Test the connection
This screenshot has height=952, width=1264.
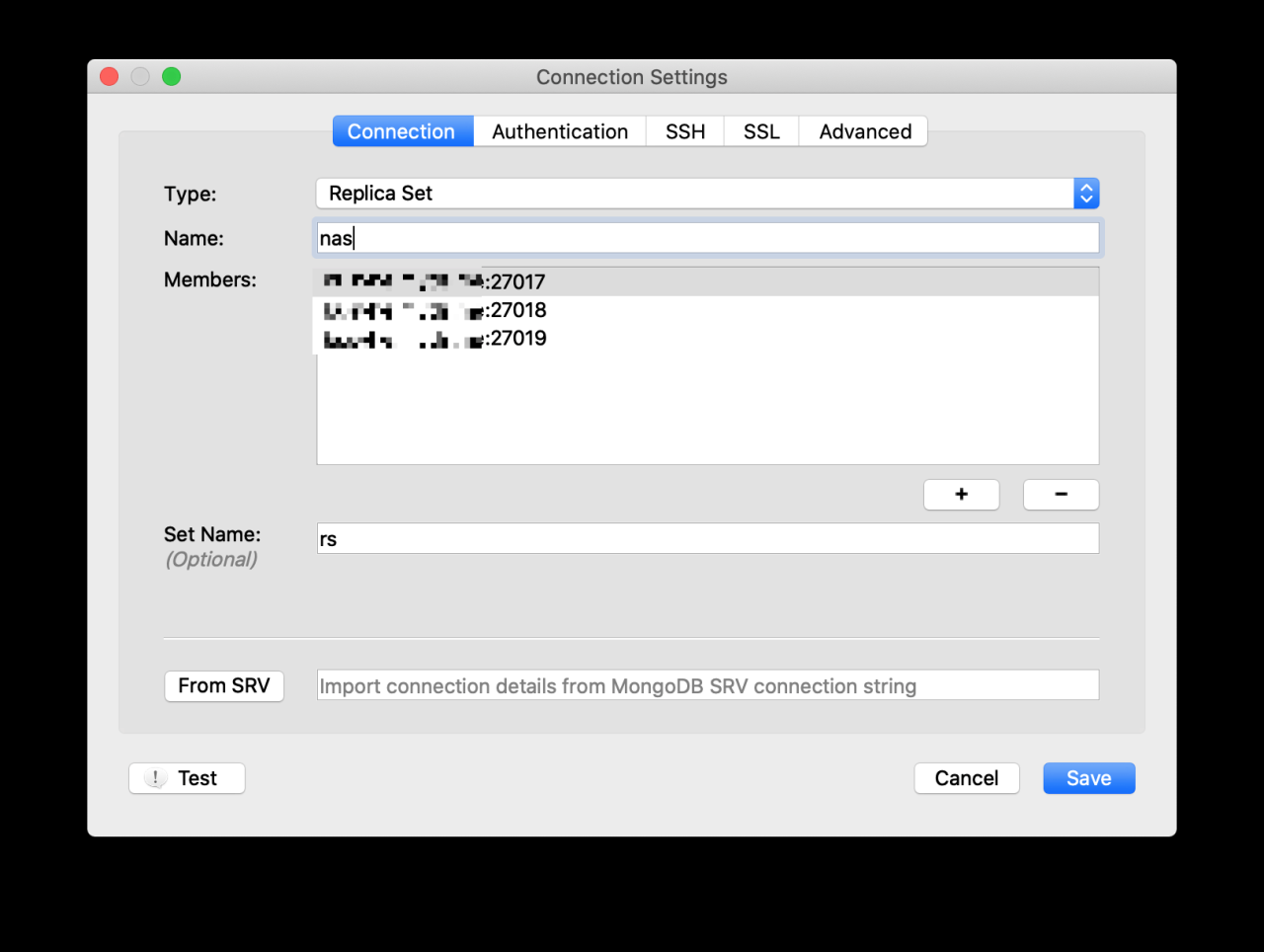pyautogui.click(x=187, y=778)
